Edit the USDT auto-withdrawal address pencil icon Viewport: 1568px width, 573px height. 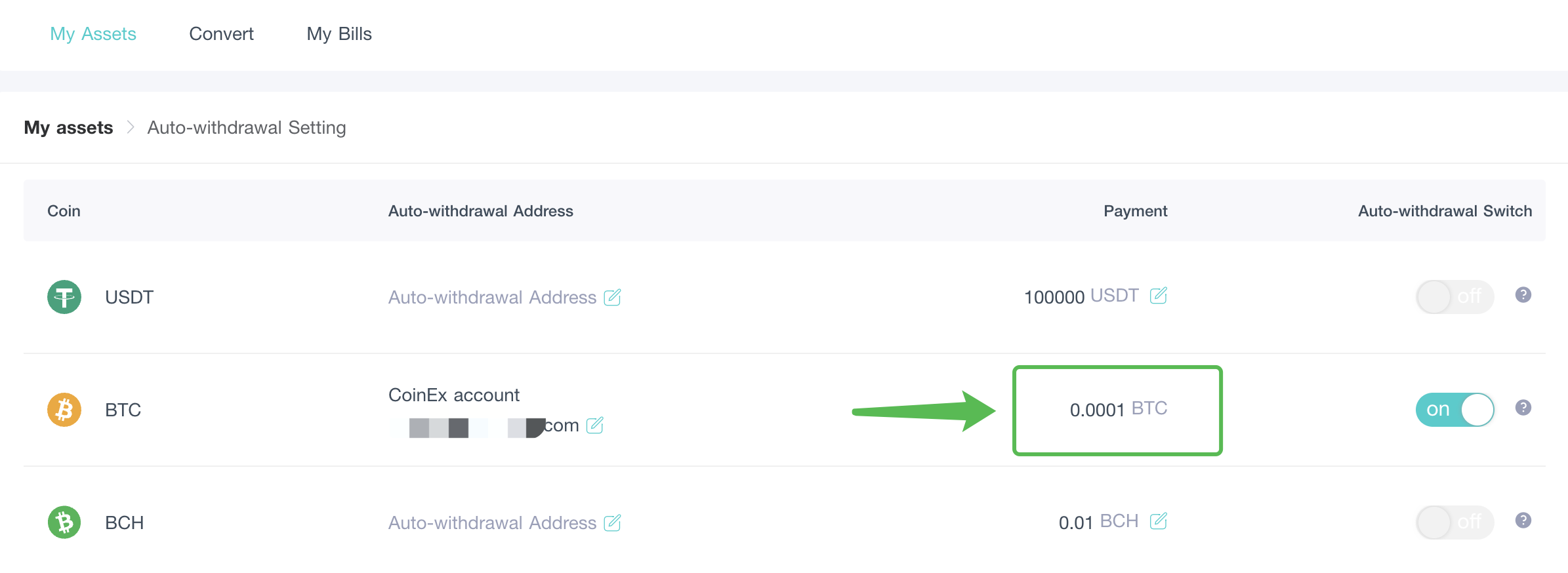tap(612, 298)
